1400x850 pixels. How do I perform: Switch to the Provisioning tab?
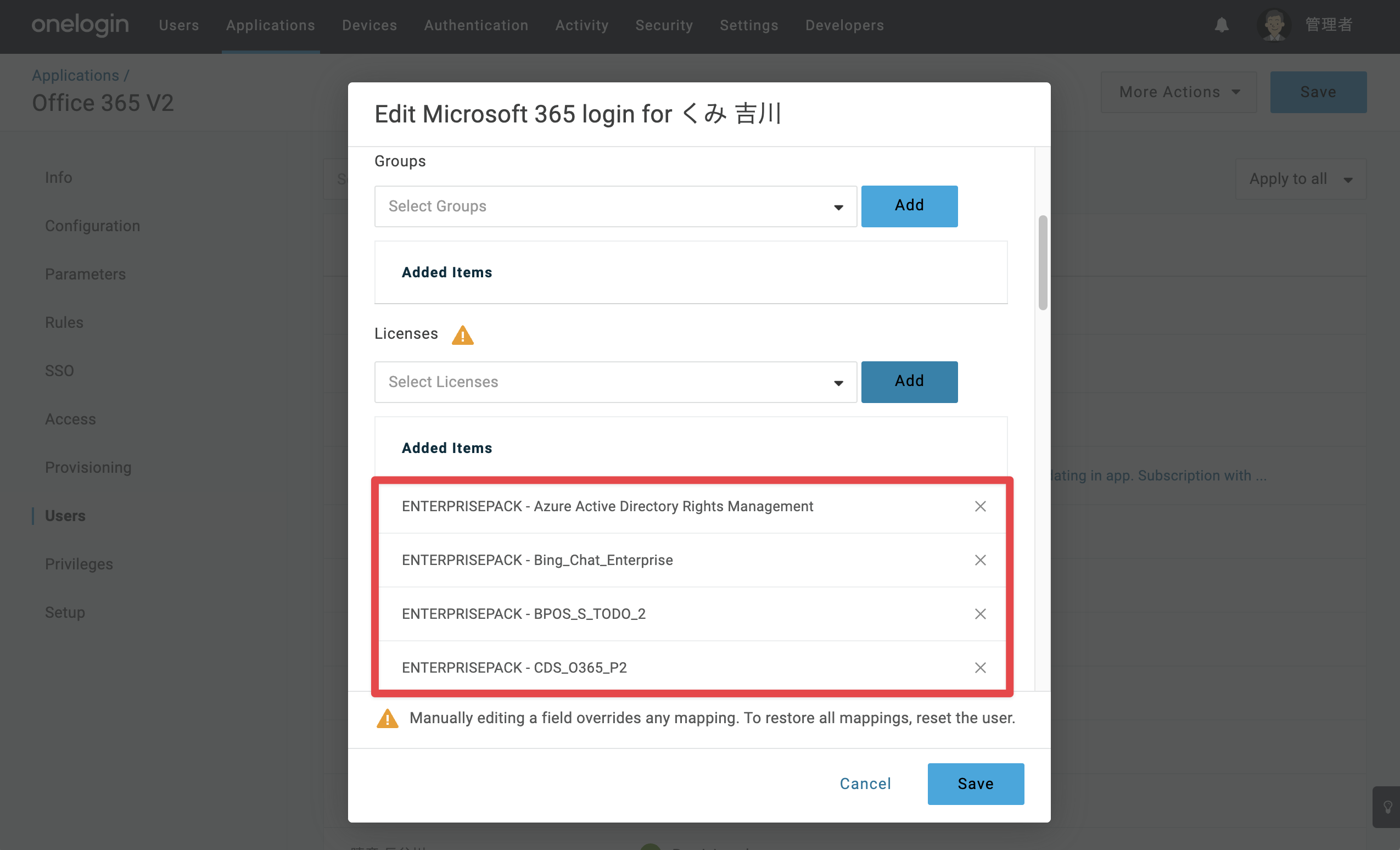tap(88, 467)
